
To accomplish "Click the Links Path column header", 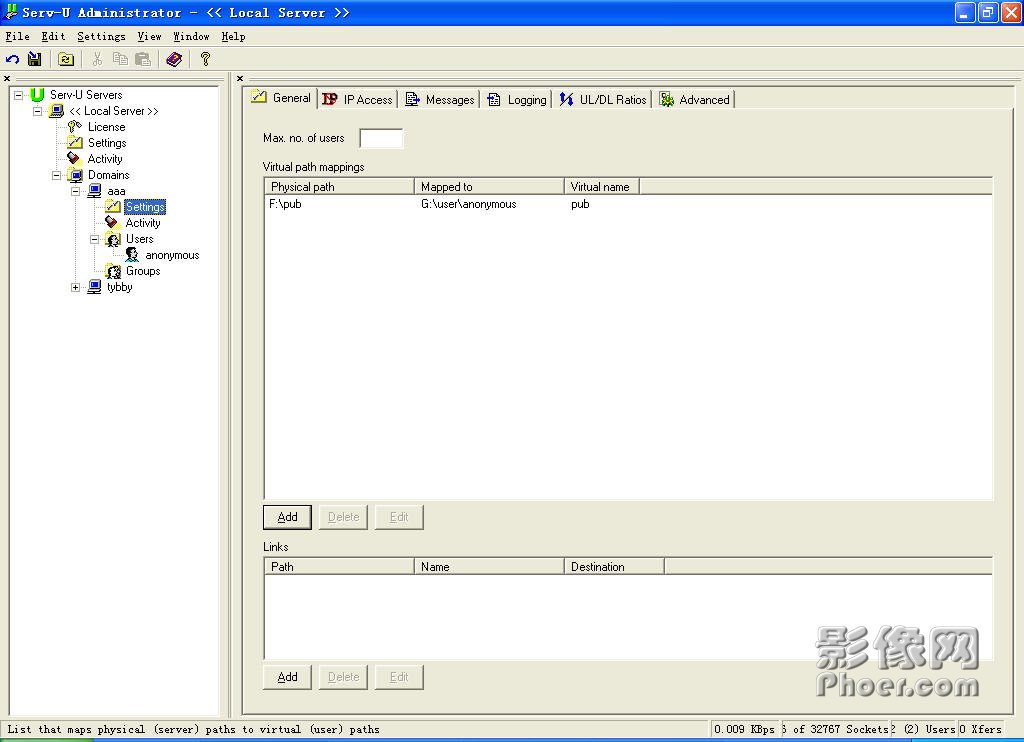I will 340,566.
